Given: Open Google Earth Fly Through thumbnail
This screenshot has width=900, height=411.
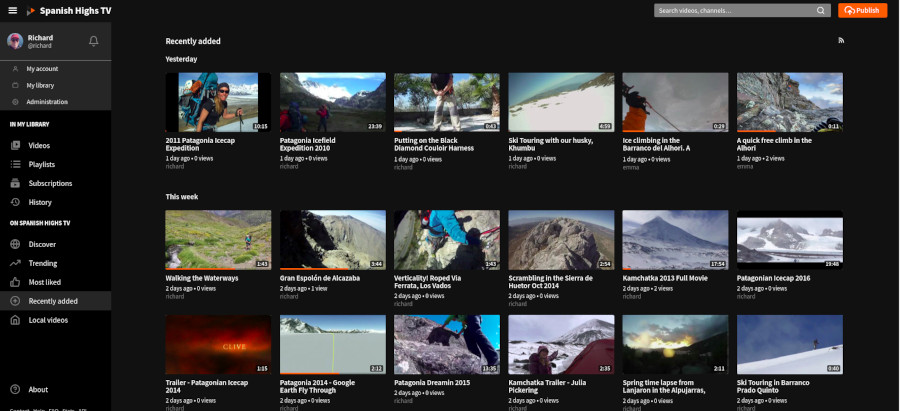Looking at the screenshot, I should [332, 344].
